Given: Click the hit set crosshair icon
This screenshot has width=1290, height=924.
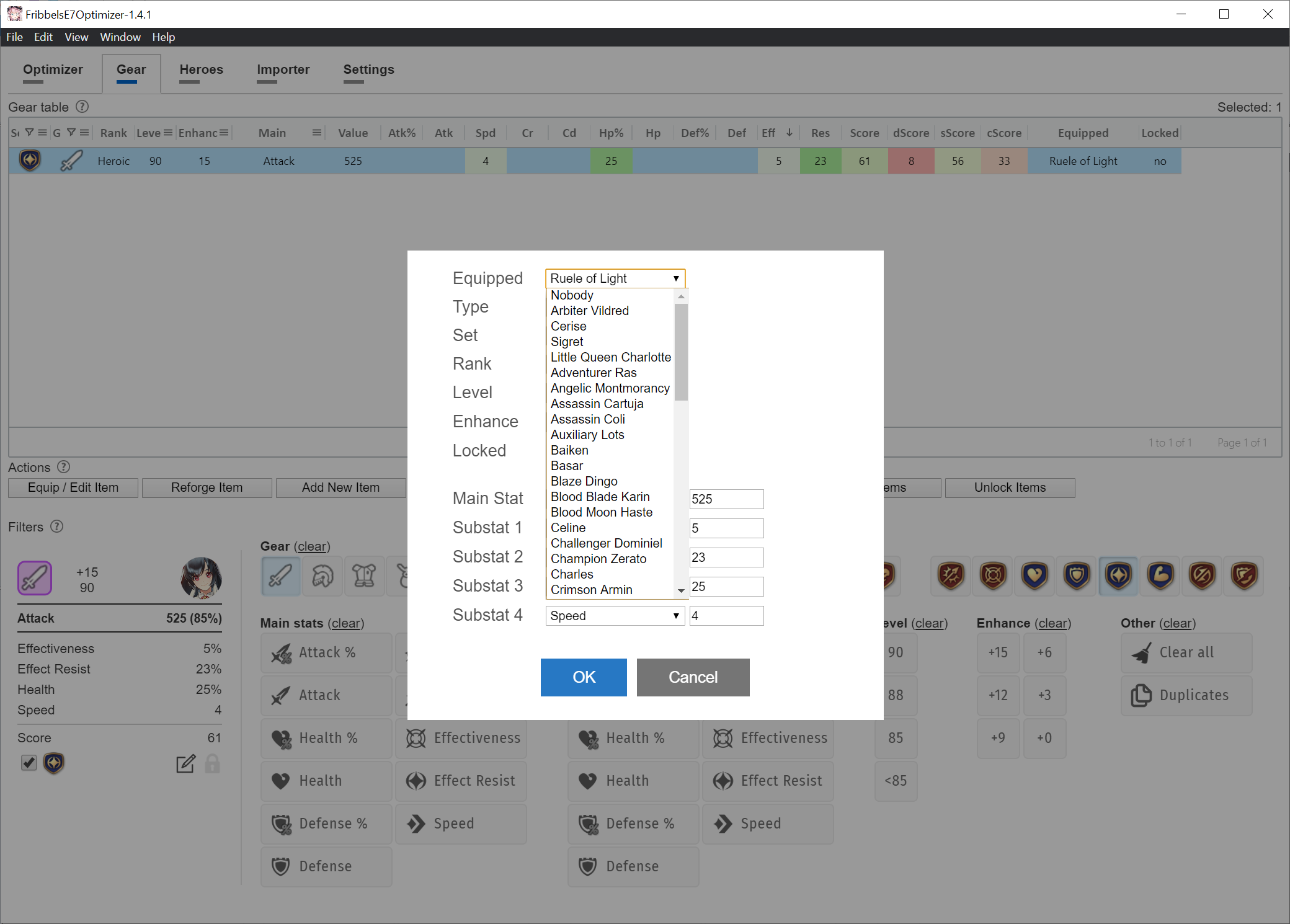Looking at the screenshot, I should tap(993, 576).
